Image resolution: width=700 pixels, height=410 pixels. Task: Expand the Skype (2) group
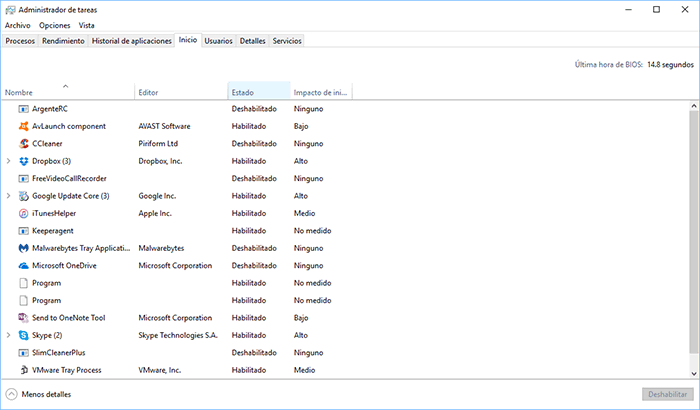(8, 335)
